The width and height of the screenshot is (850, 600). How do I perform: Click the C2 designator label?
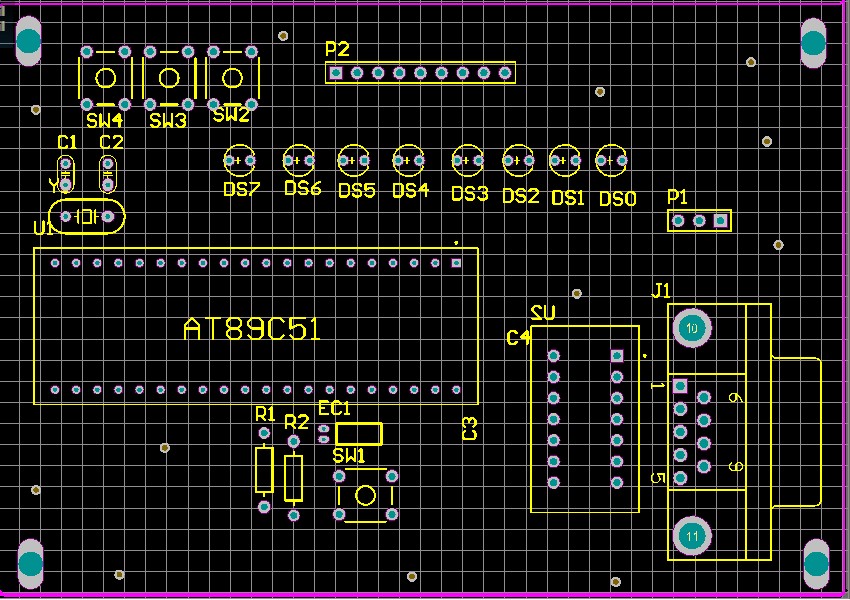111,142
